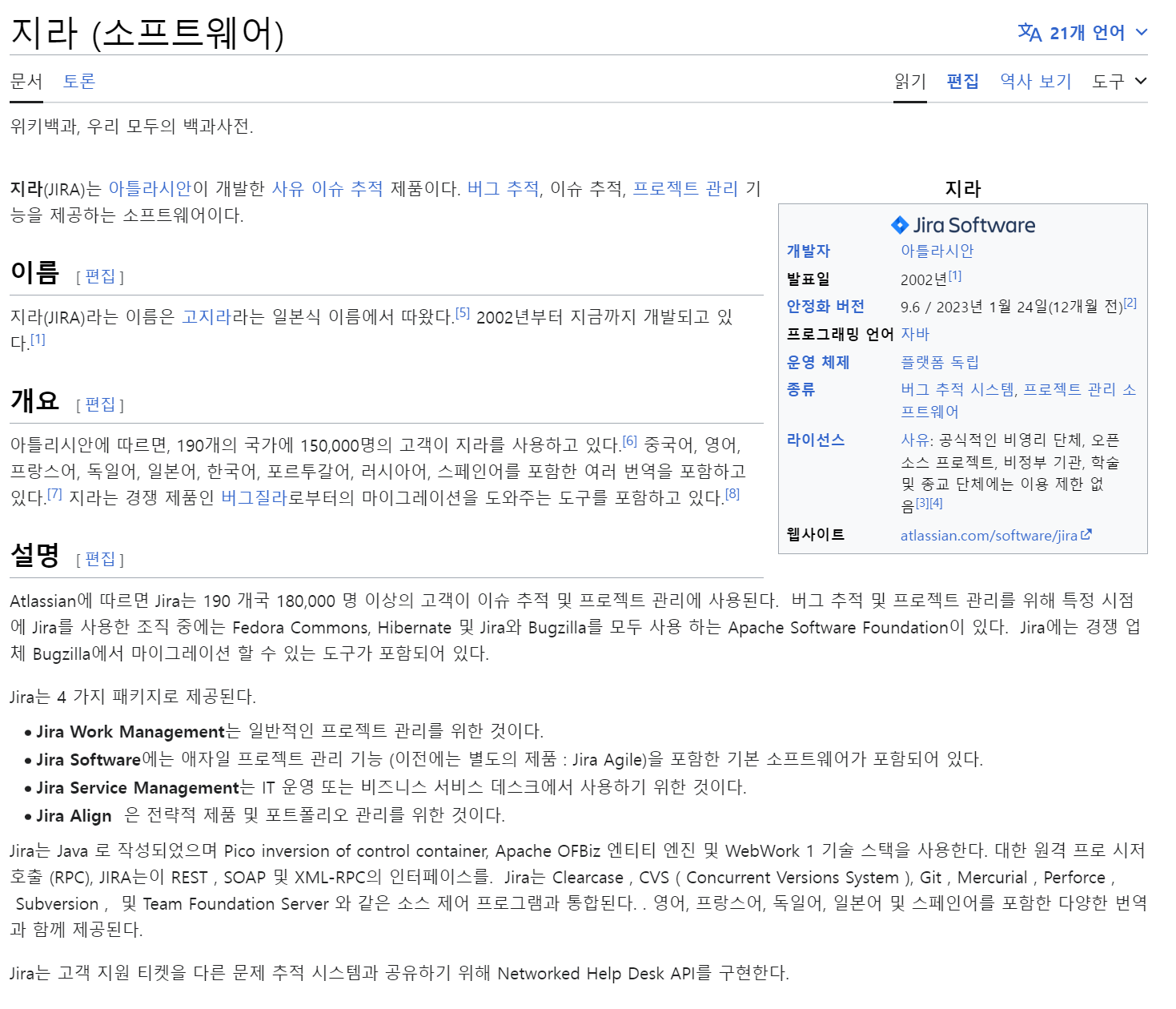Follow the 버그 추적 link
This screenshot has width=1176, height=1009.
[504, 188]
